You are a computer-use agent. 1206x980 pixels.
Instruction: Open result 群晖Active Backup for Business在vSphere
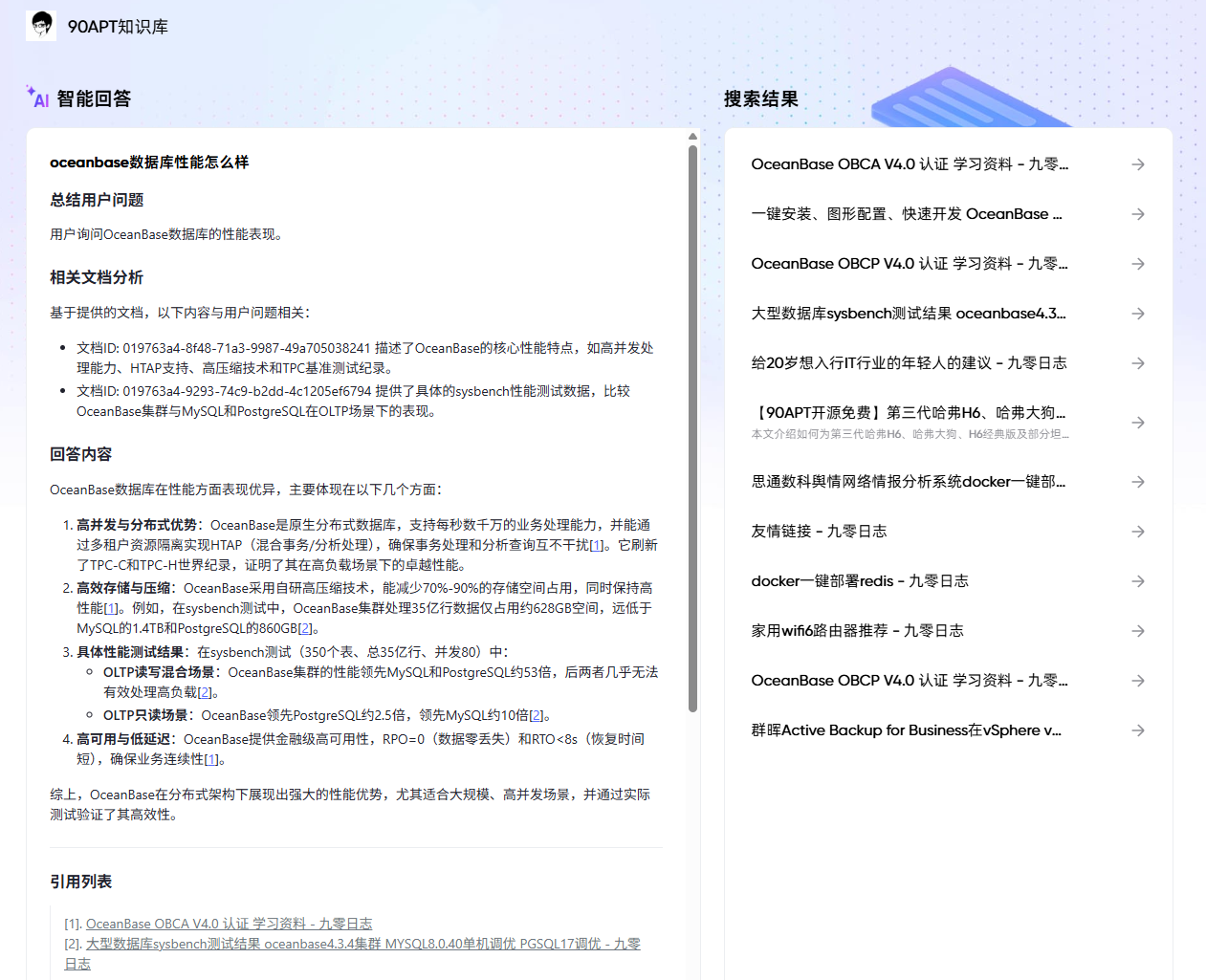(907, 730)
